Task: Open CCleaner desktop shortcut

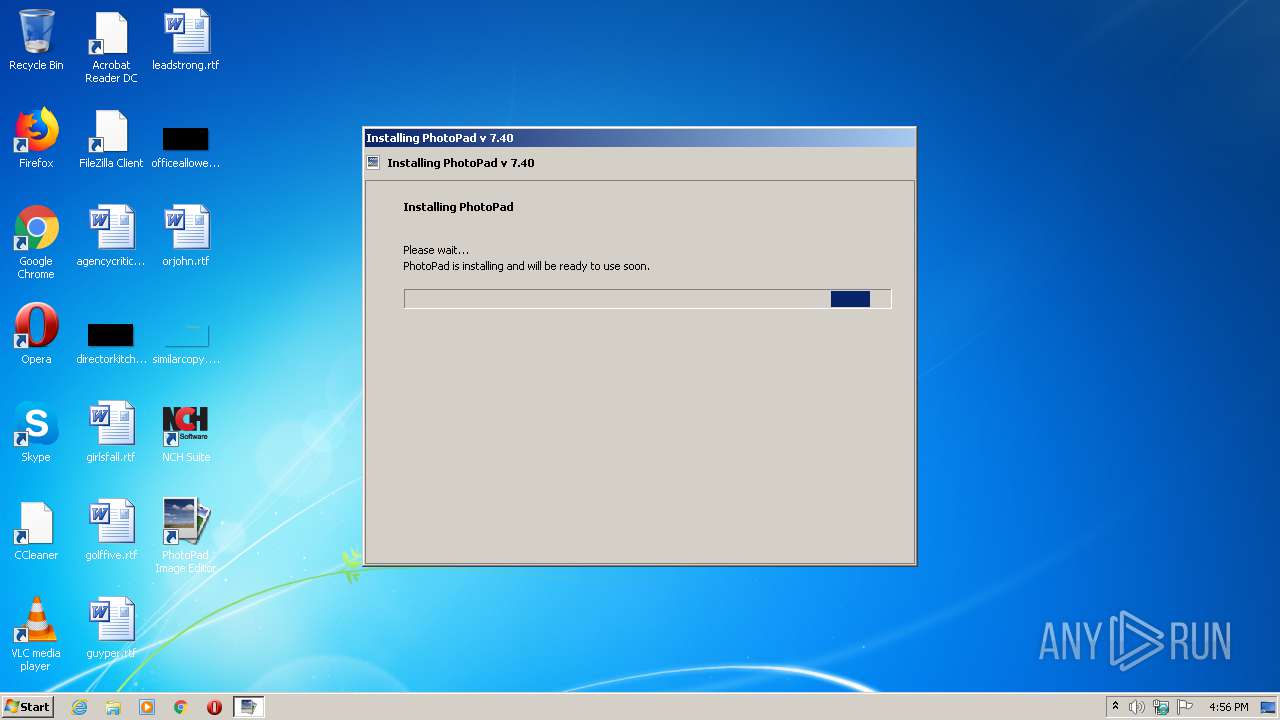Action: pyautogui.click(x=36, y=530)
